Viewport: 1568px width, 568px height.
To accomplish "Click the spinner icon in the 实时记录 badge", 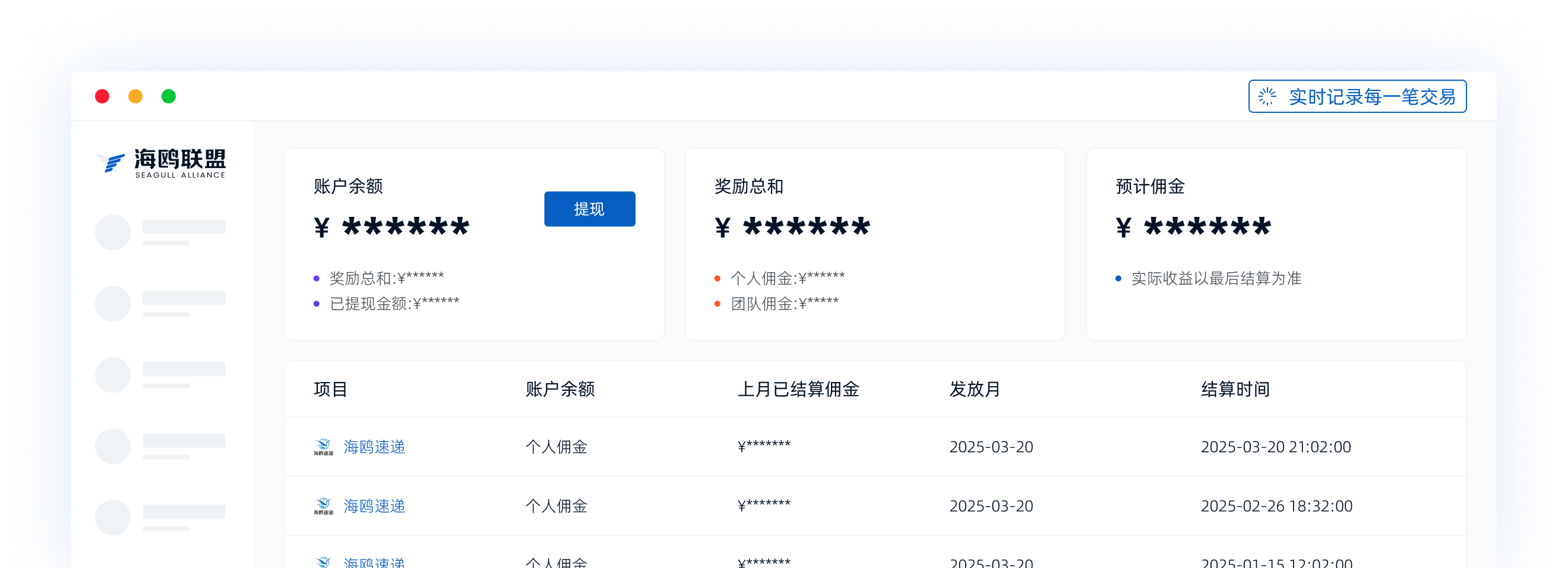I will point(1267,96).
